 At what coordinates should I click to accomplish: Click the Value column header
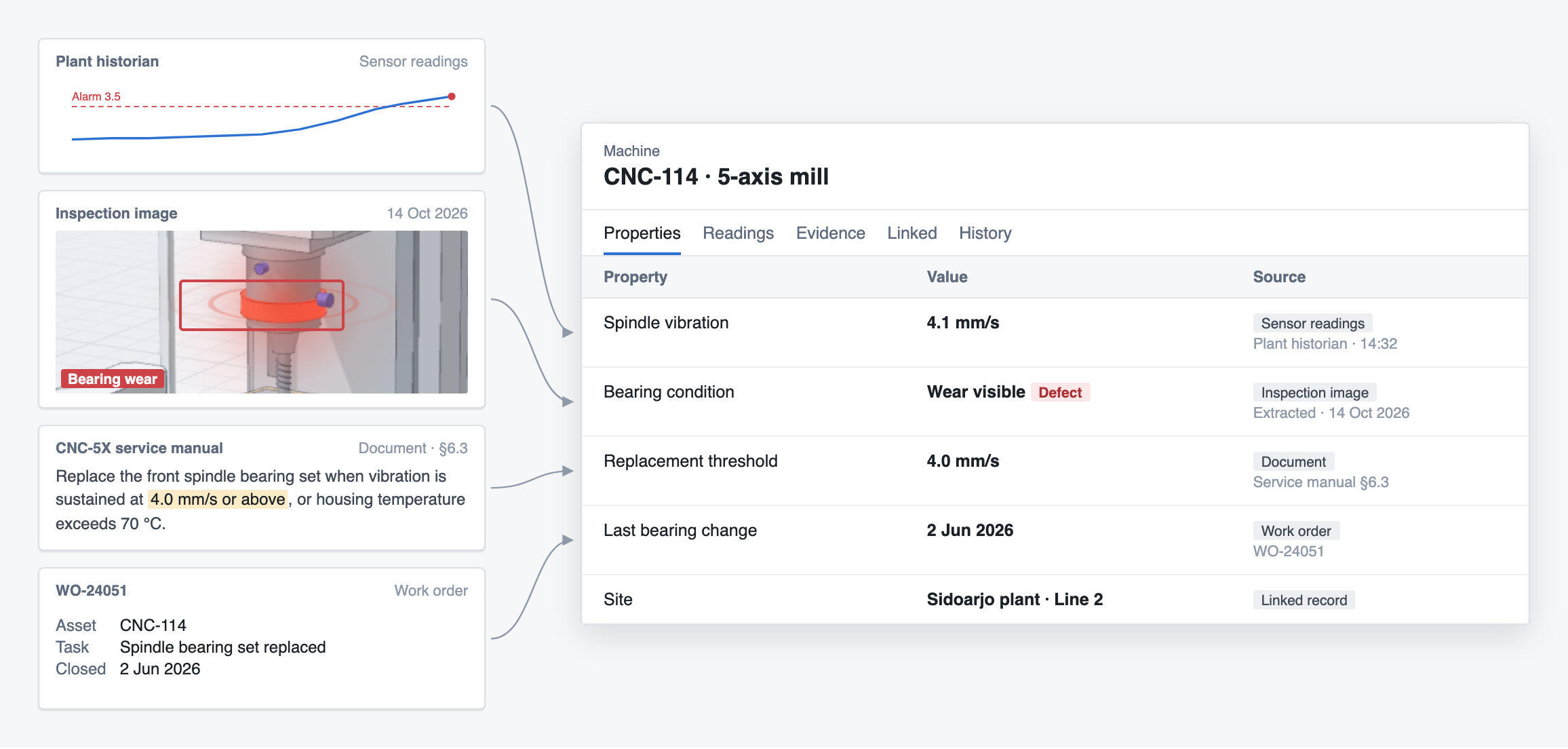point(947,277)
